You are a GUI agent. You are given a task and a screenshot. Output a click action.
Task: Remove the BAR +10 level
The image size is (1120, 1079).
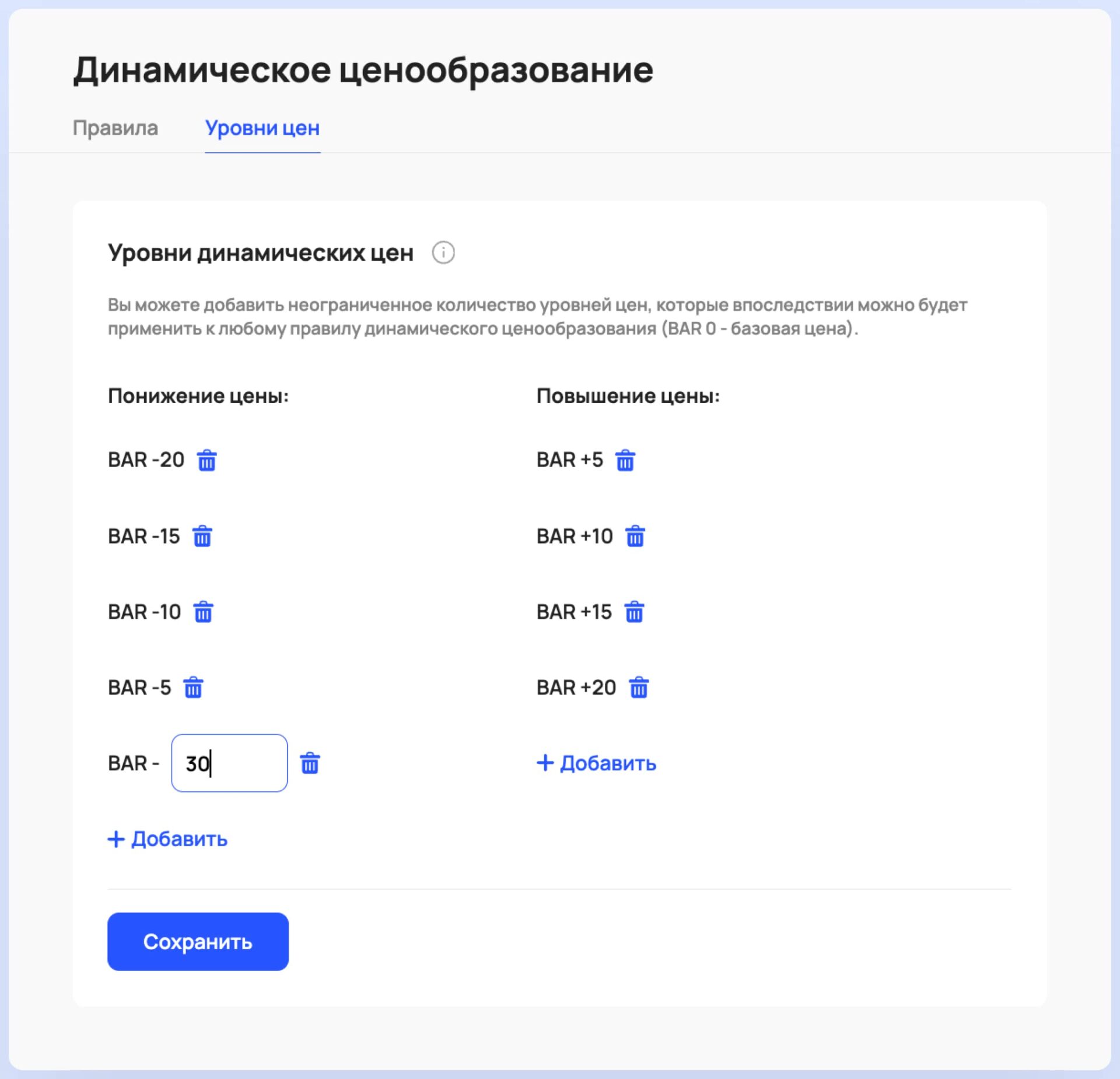(635, 536)
